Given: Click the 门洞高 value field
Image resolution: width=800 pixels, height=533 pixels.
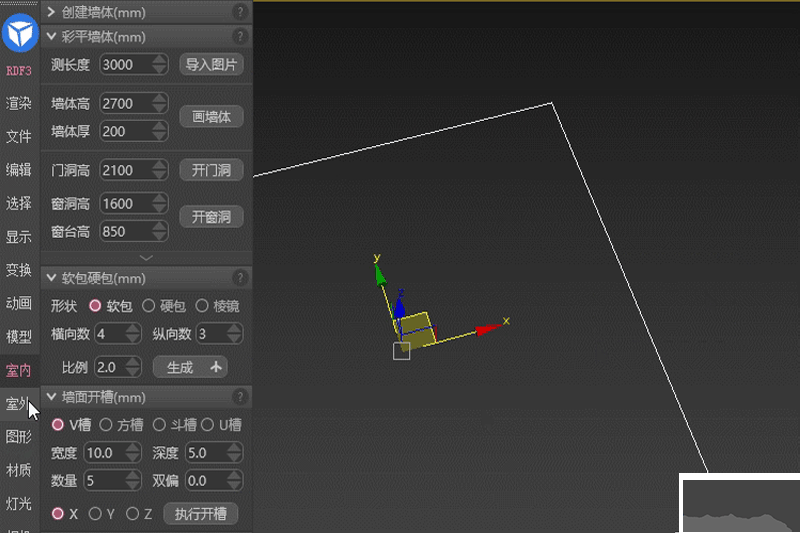Looking at the screenshot, I should pos(124,170).
